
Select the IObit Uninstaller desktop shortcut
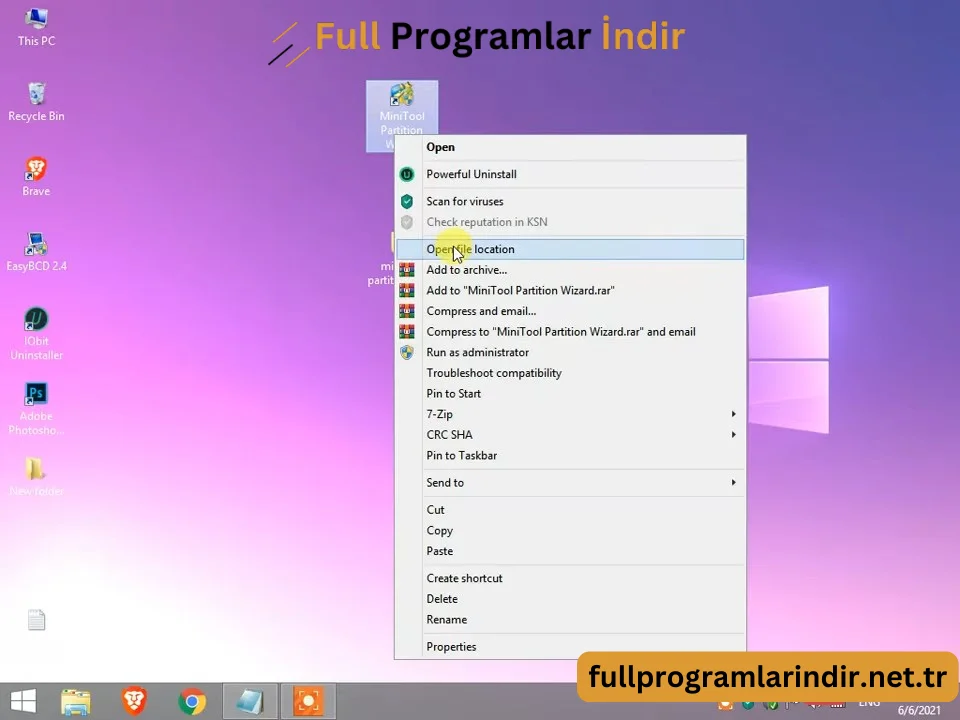pos(36,334)
